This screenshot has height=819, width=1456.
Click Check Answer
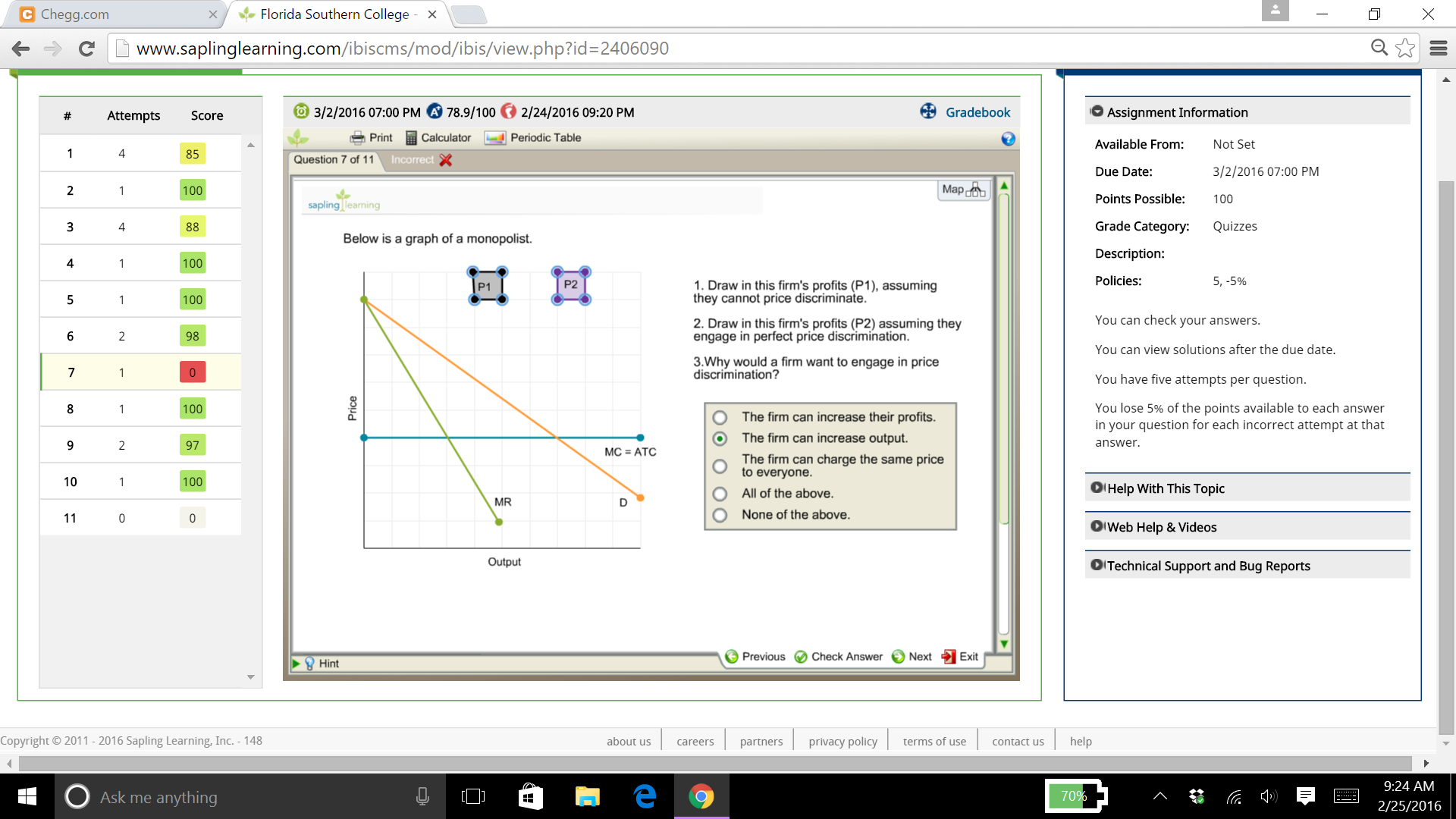coord(838,657)
